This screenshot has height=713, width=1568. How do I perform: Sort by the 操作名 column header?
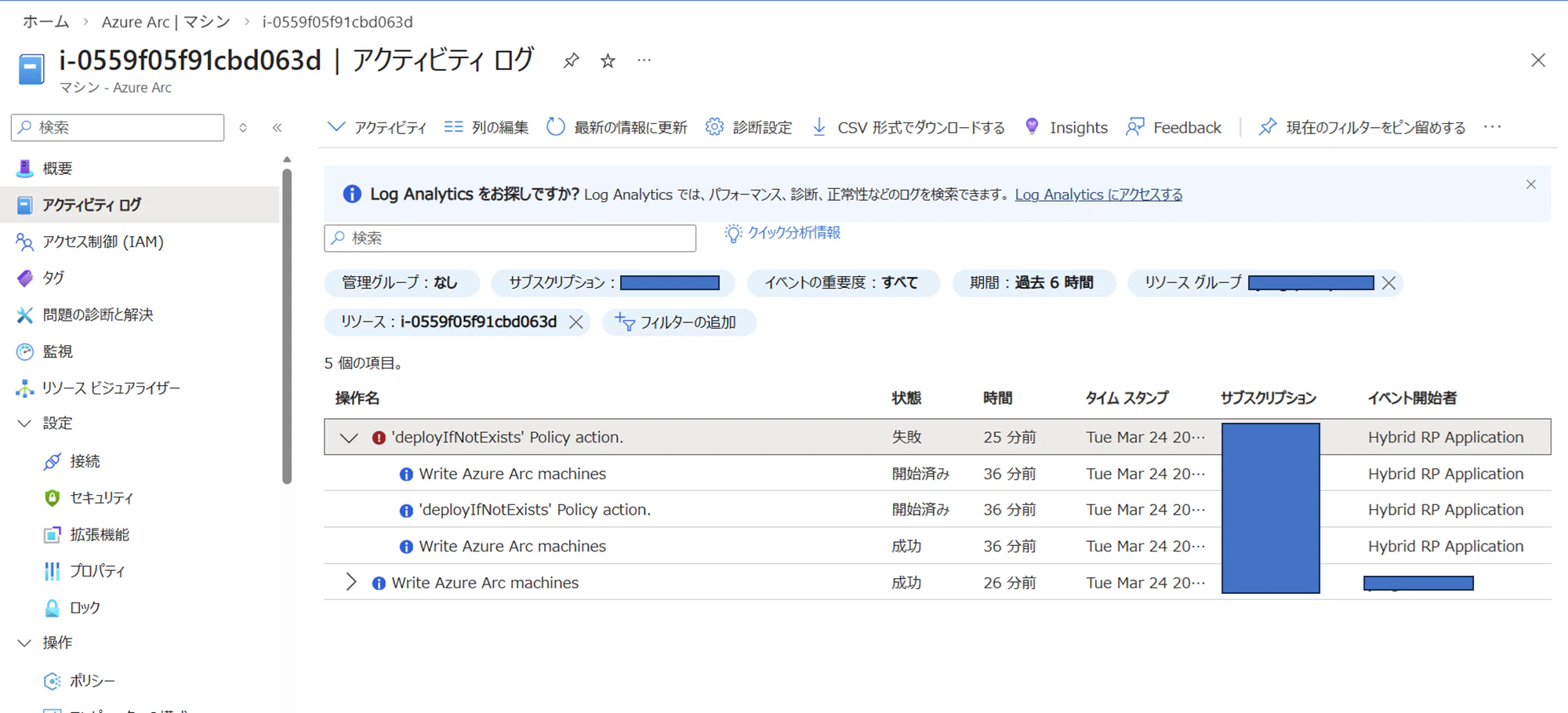[x=358, y=398]
